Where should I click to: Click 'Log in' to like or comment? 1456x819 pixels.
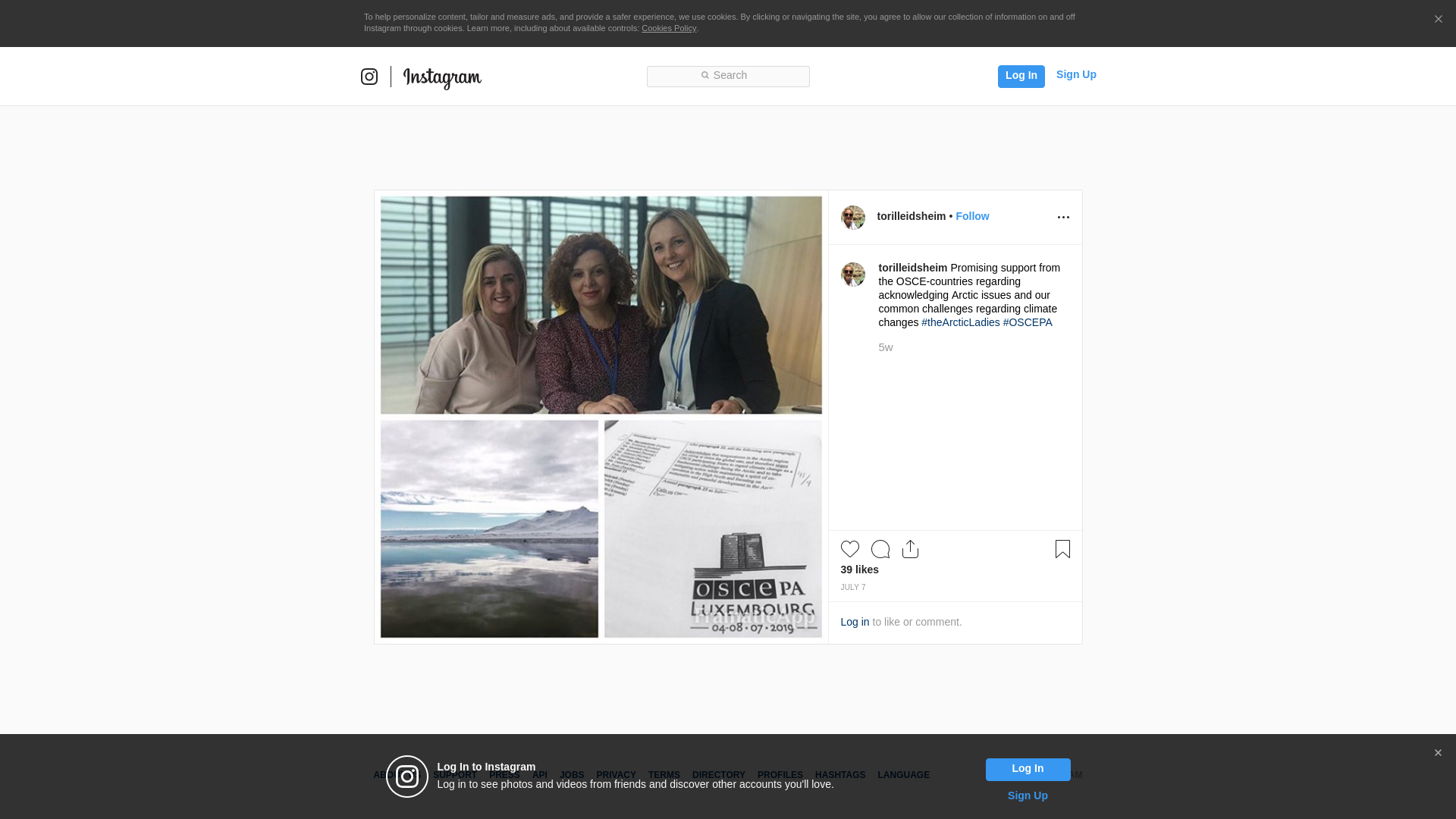[855, 622]
